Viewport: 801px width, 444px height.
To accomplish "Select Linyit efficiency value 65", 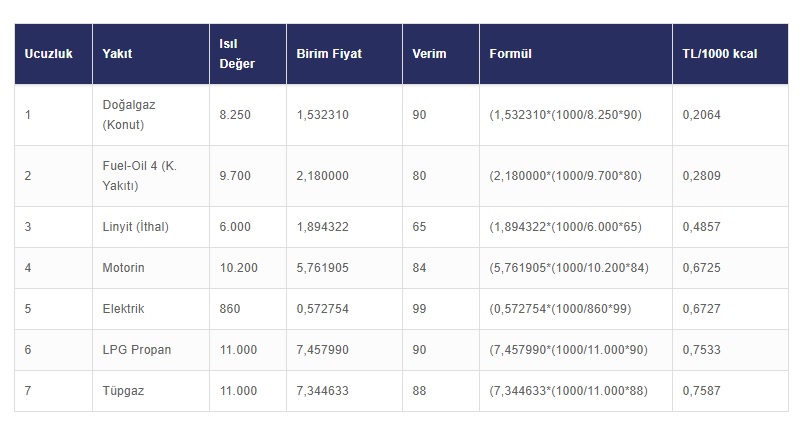I will coord(419,227).
